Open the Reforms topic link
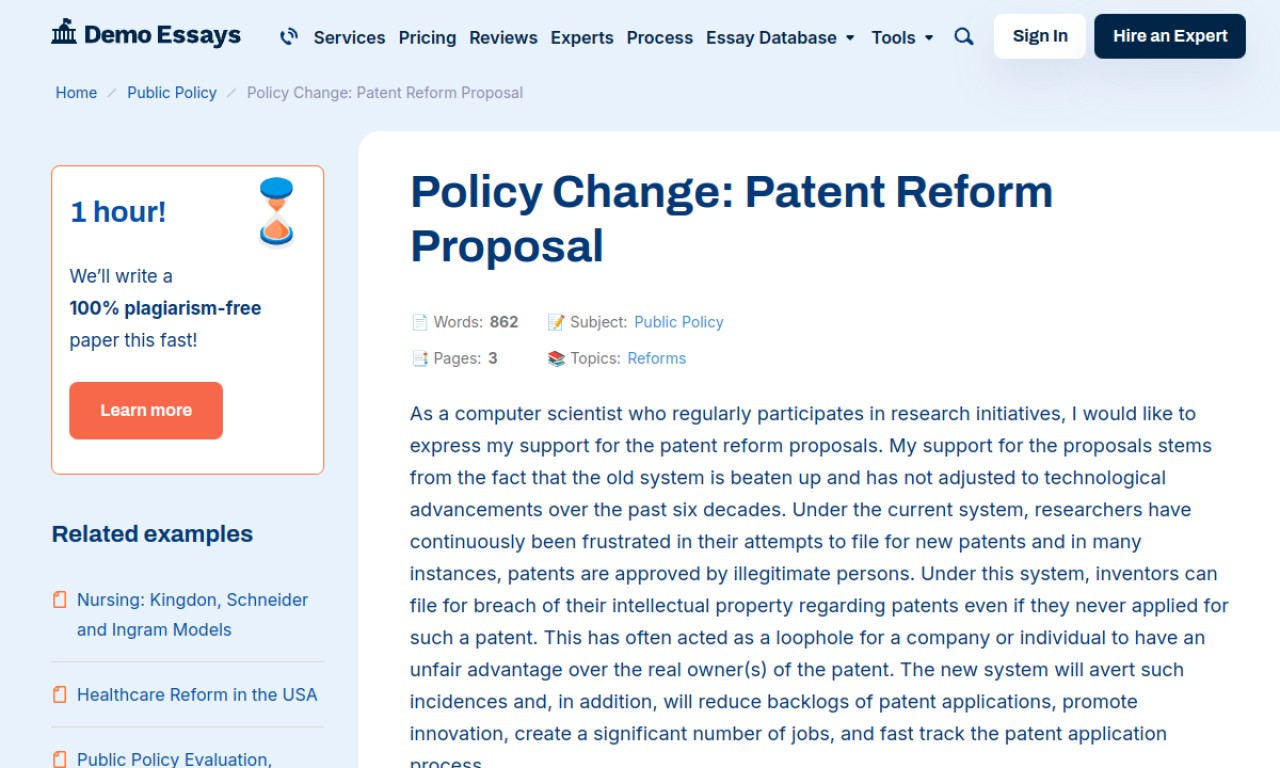 [x=656, y=358]
